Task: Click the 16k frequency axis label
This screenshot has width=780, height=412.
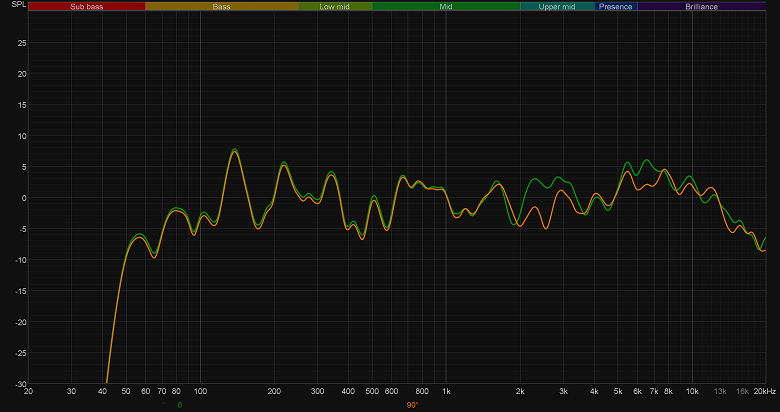Action: click(x=742, y=392)
